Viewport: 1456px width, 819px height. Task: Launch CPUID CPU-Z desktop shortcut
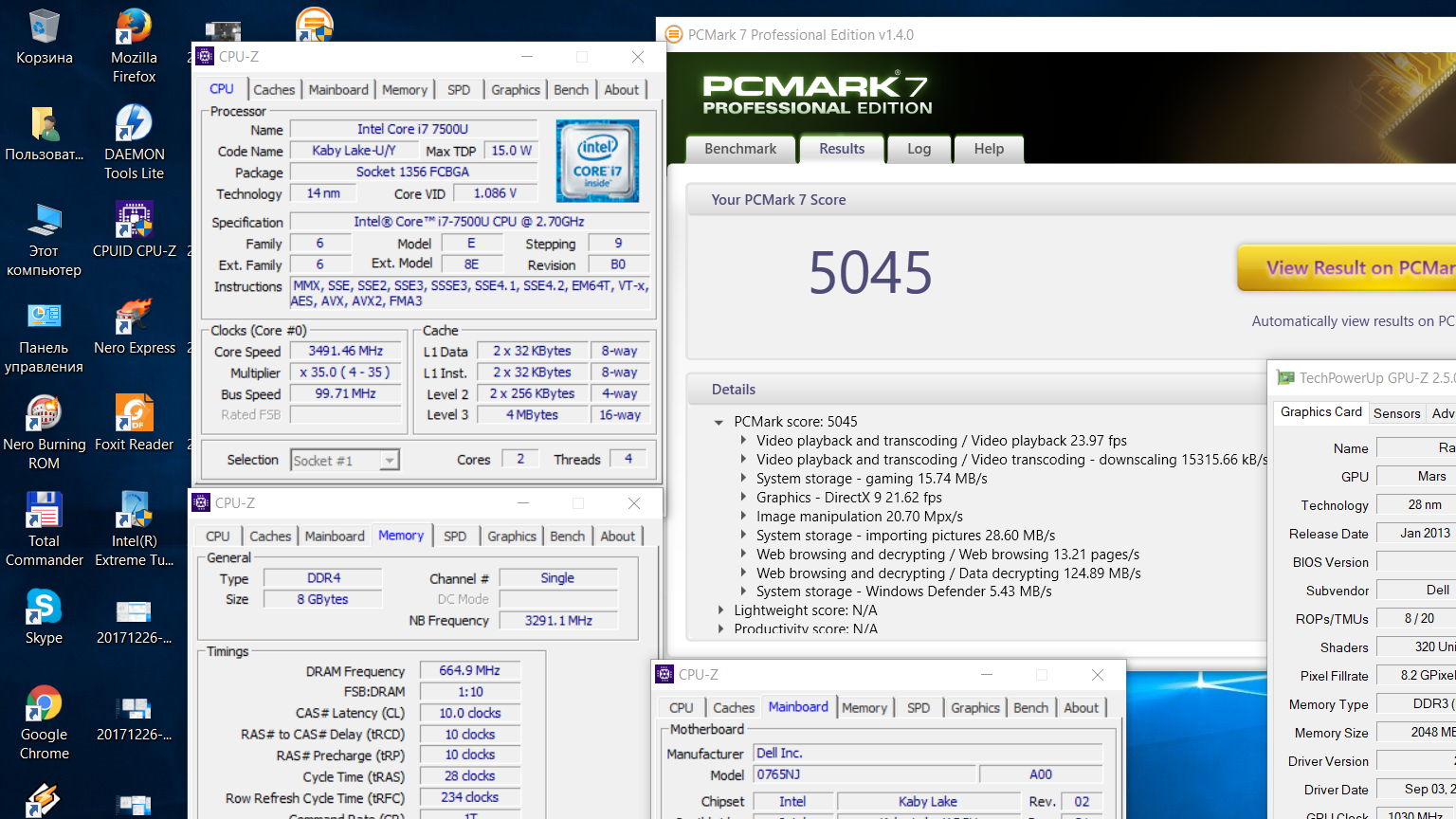[134, 229]
